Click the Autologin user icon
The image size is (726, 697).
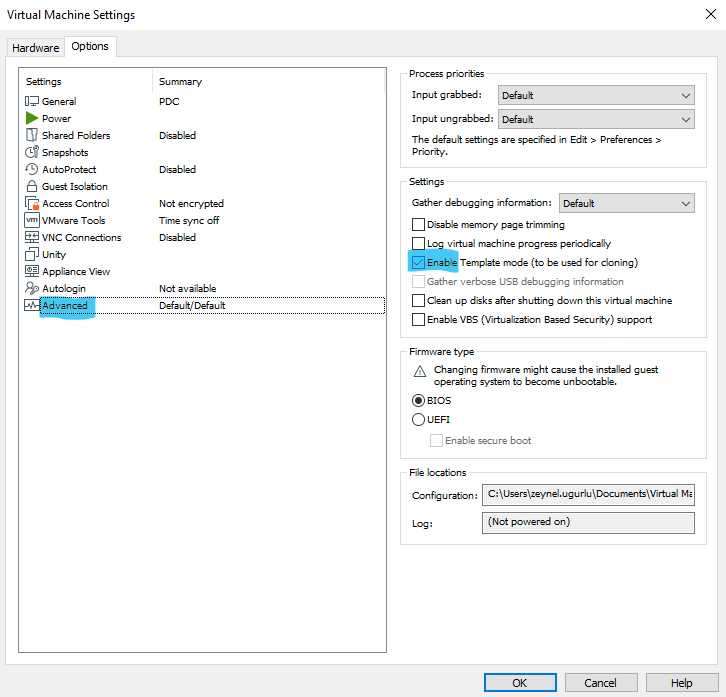point(31,288)
